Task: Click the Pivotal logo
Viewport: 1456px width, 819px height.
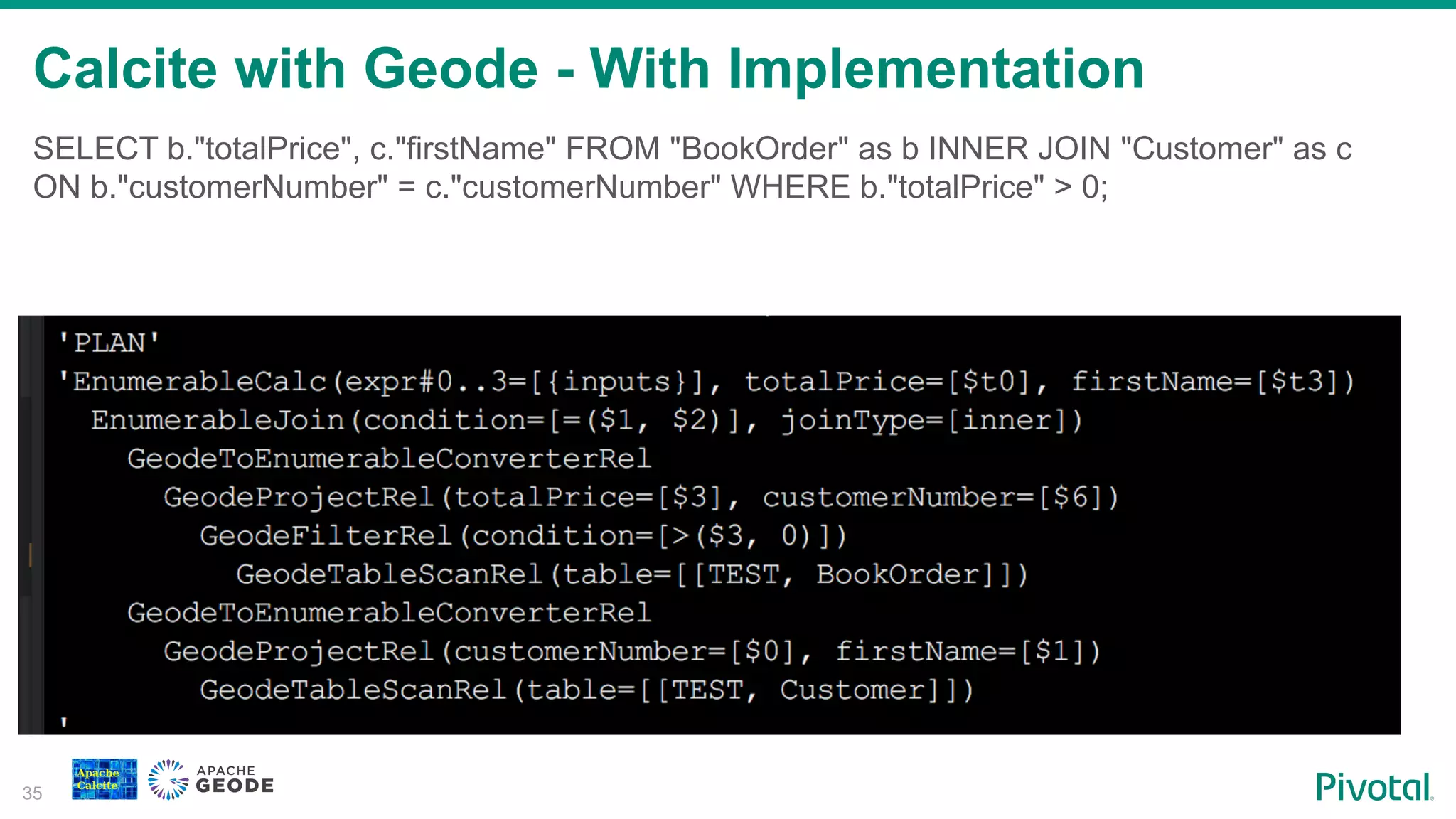Action: click(1374, 786)
